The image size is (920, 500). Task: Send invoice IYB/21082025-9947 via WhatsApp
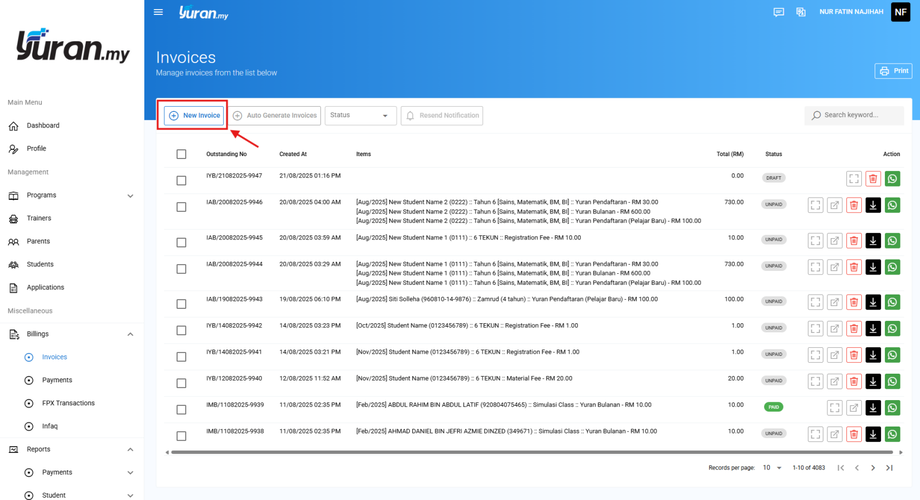coord(892,178)
